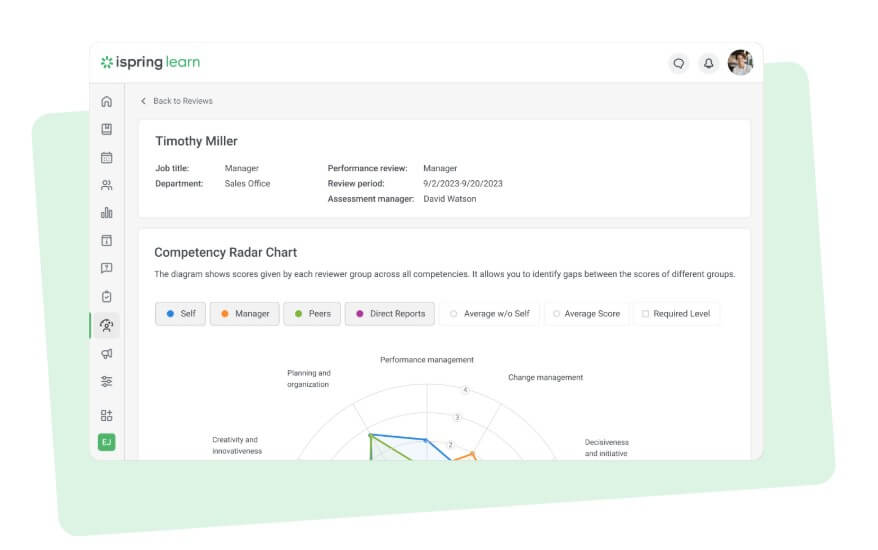Open the info page icon in sidebar

coord(106,240)
